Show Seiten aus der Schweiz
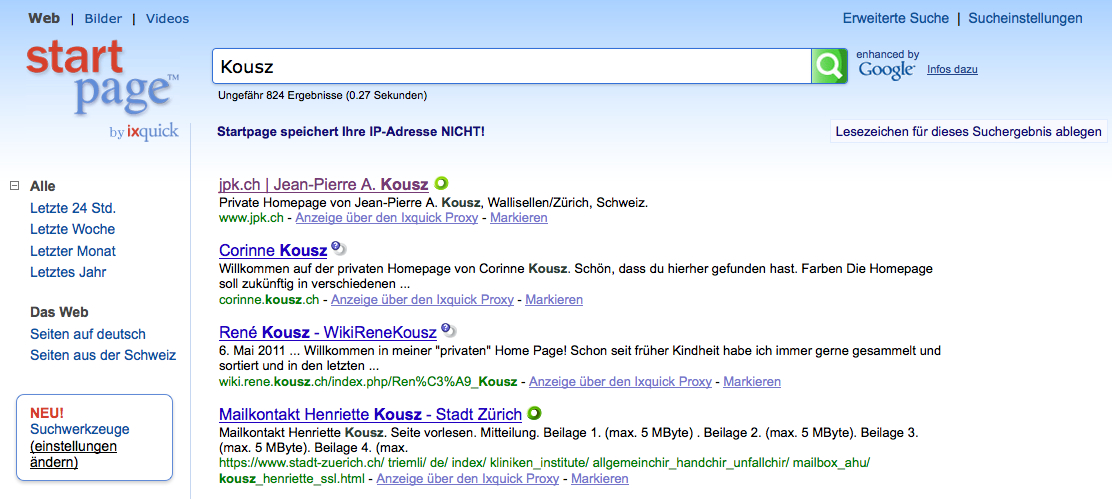This screenshot has width=1112, height=499. tap(103, 355)
